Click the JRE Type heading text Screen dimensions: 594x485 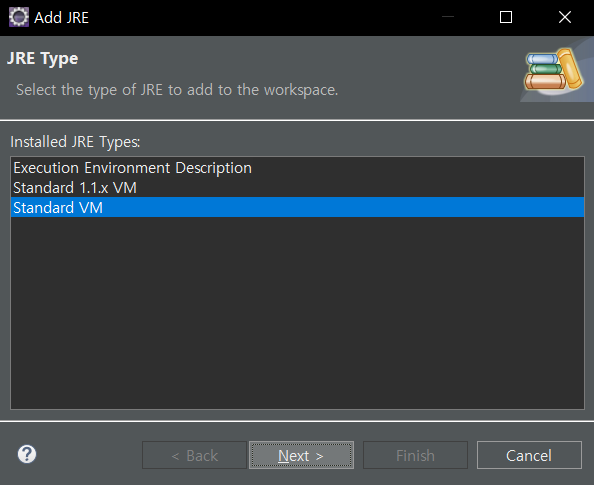(42, 59)
